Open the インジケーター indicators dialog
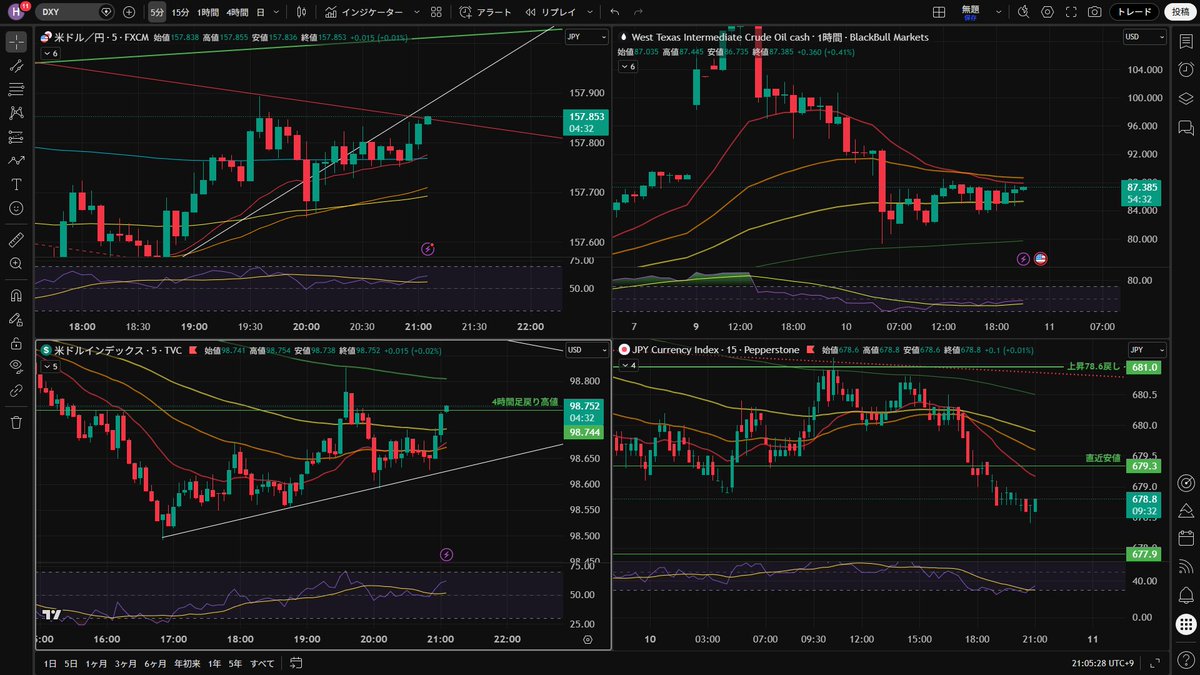Screen dimensions: 1200x675 [x=366, y=12]
